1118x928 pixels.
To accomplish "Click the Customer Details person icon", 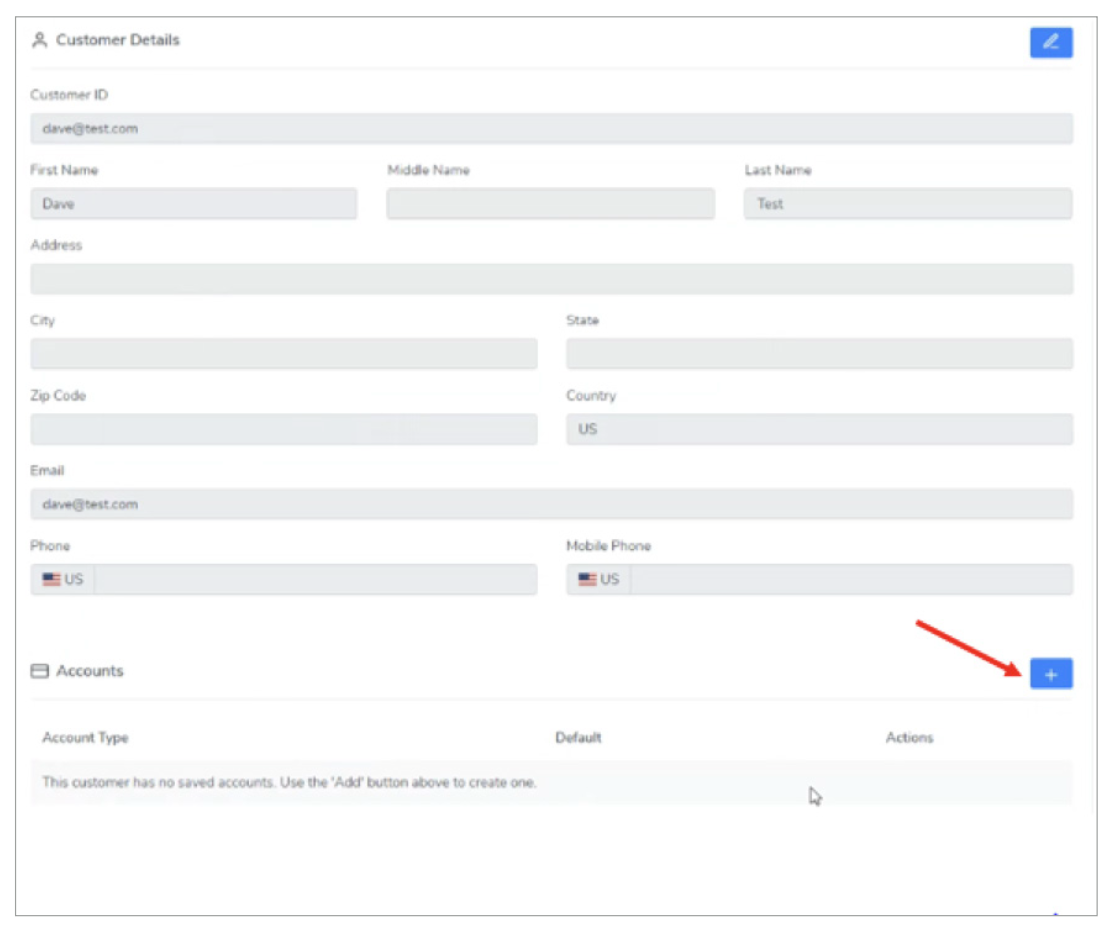I will click(40, 41).
